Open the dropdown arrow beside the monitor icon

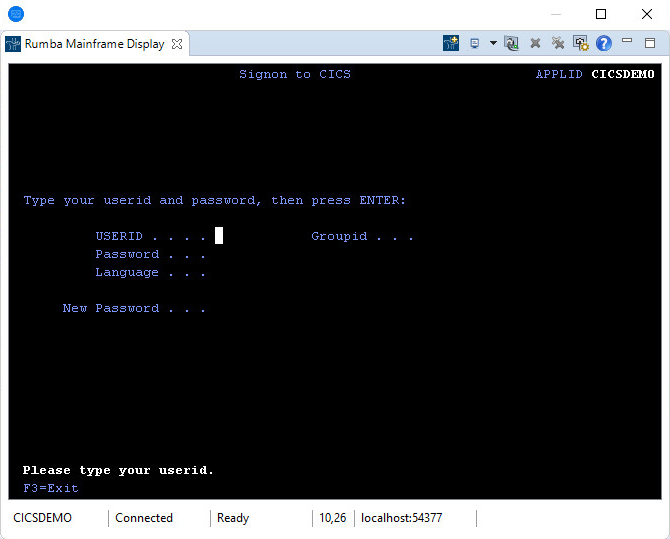[x=493, y=44]
